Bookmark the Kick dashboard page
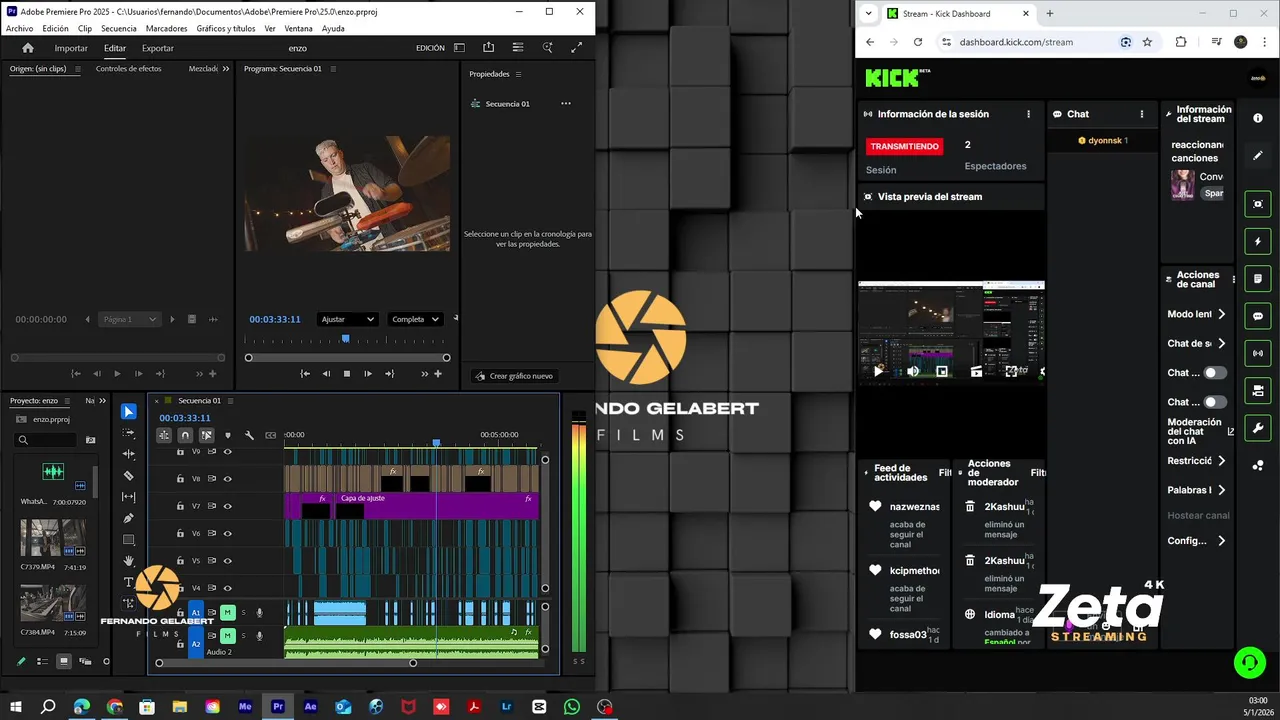1280x720 pixels. click(x=1147, y=42)
